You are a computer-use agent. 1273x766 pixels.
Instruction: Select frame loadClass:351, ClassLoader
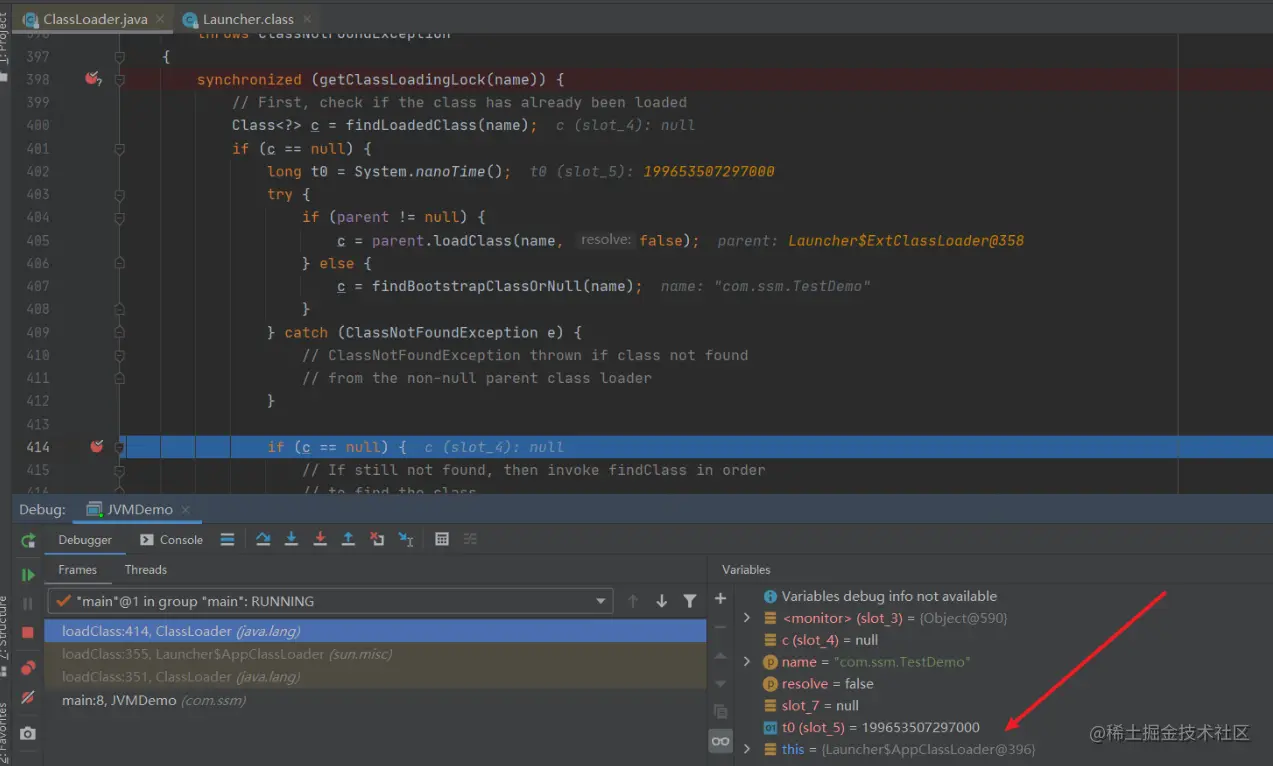(375, 677)
